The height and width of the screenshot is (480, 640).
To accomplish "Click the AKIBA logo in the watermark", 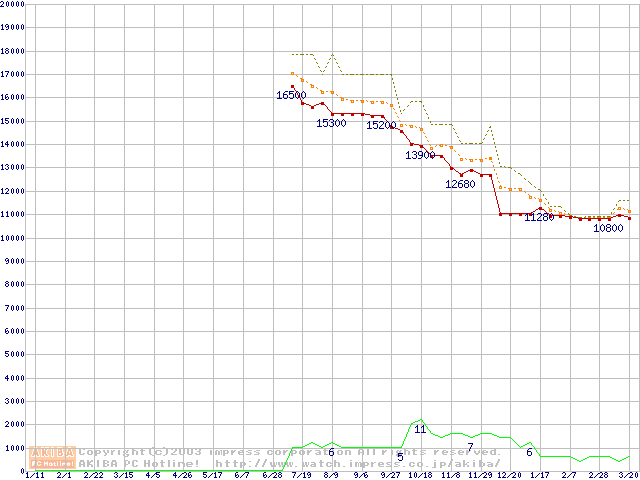I will [x=53, y=452].
